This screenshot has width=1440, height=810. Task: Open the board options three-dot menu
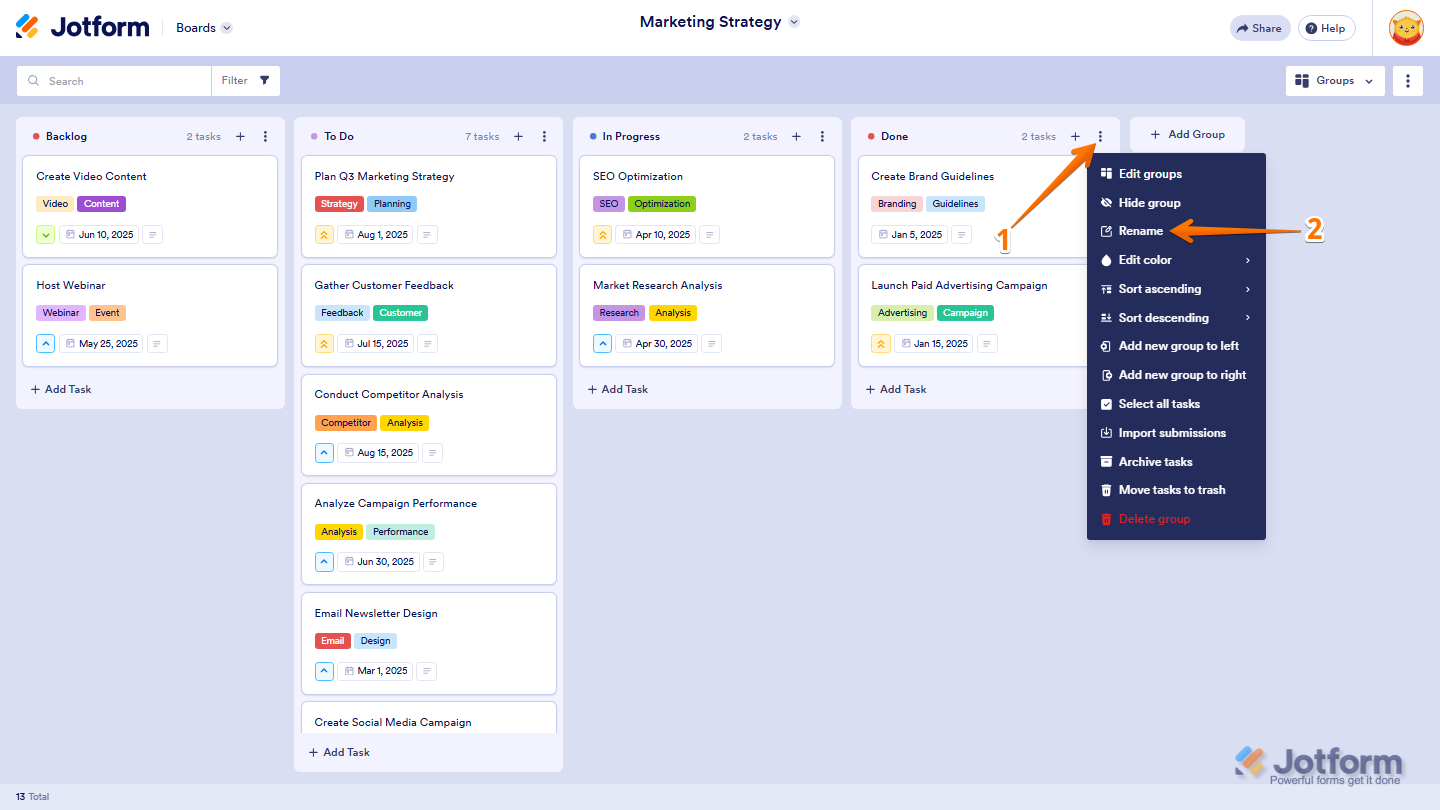(x=1407, y=81)
